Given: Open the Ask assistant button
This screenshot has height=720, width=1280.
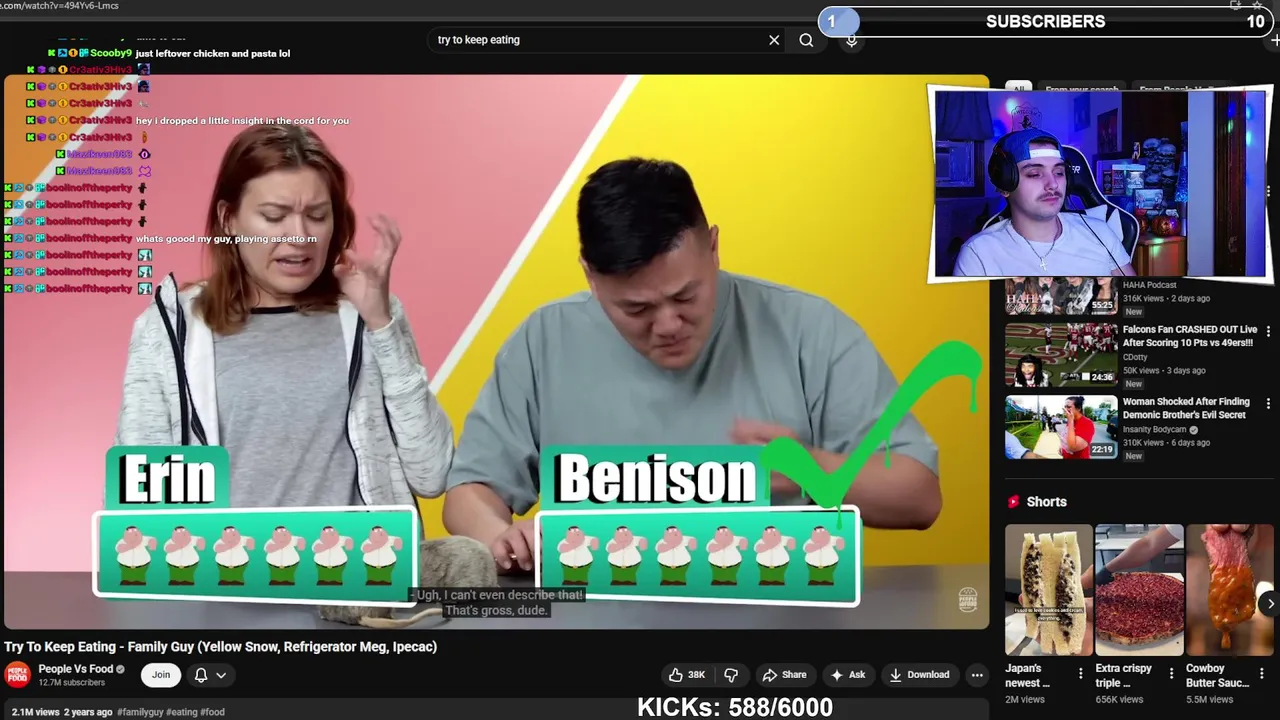Looking at the screenshot, I should [x=848, y=675].
